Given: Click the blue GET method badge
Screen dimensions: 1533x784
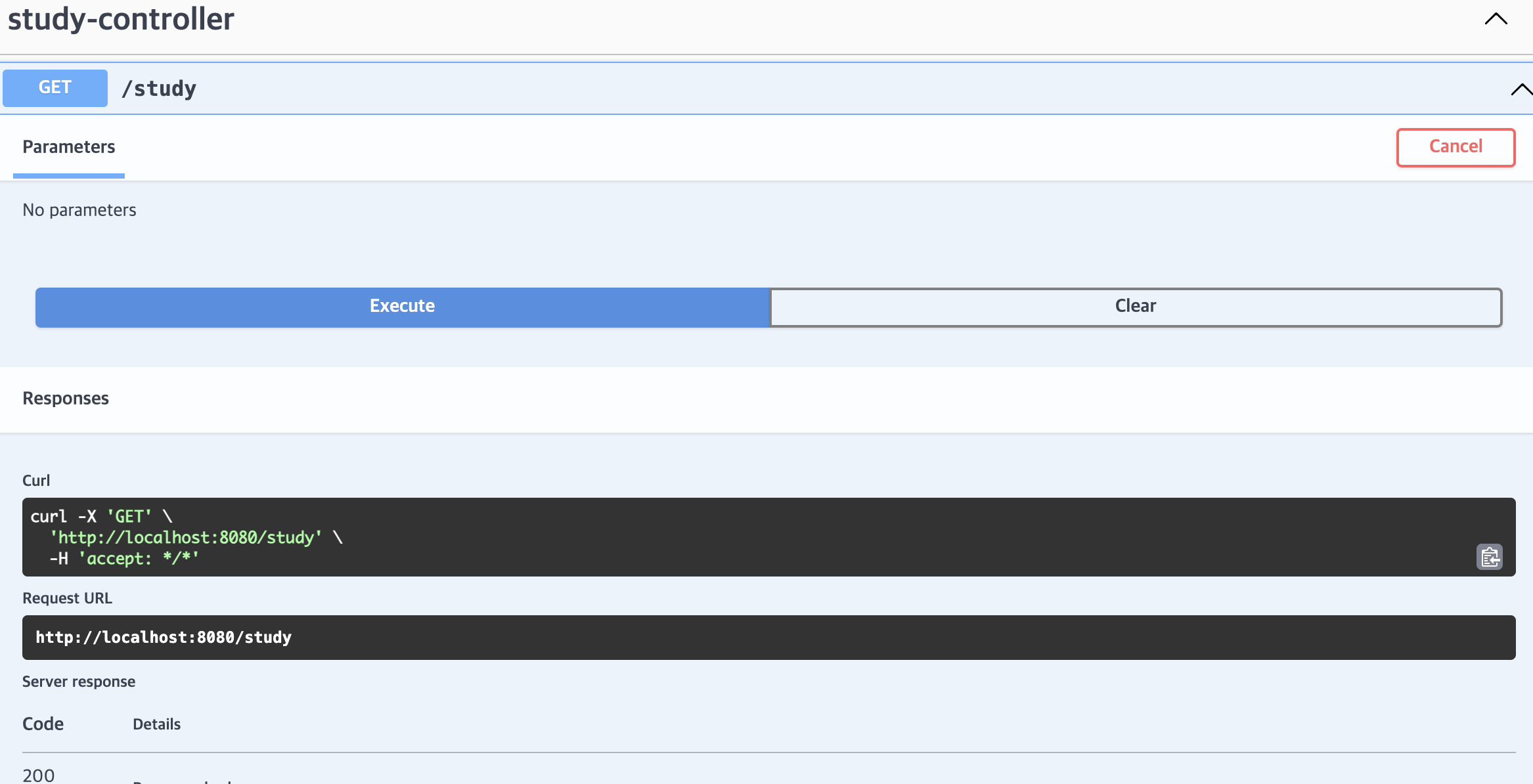Looking at the screenshot, I should coord(55,88).
